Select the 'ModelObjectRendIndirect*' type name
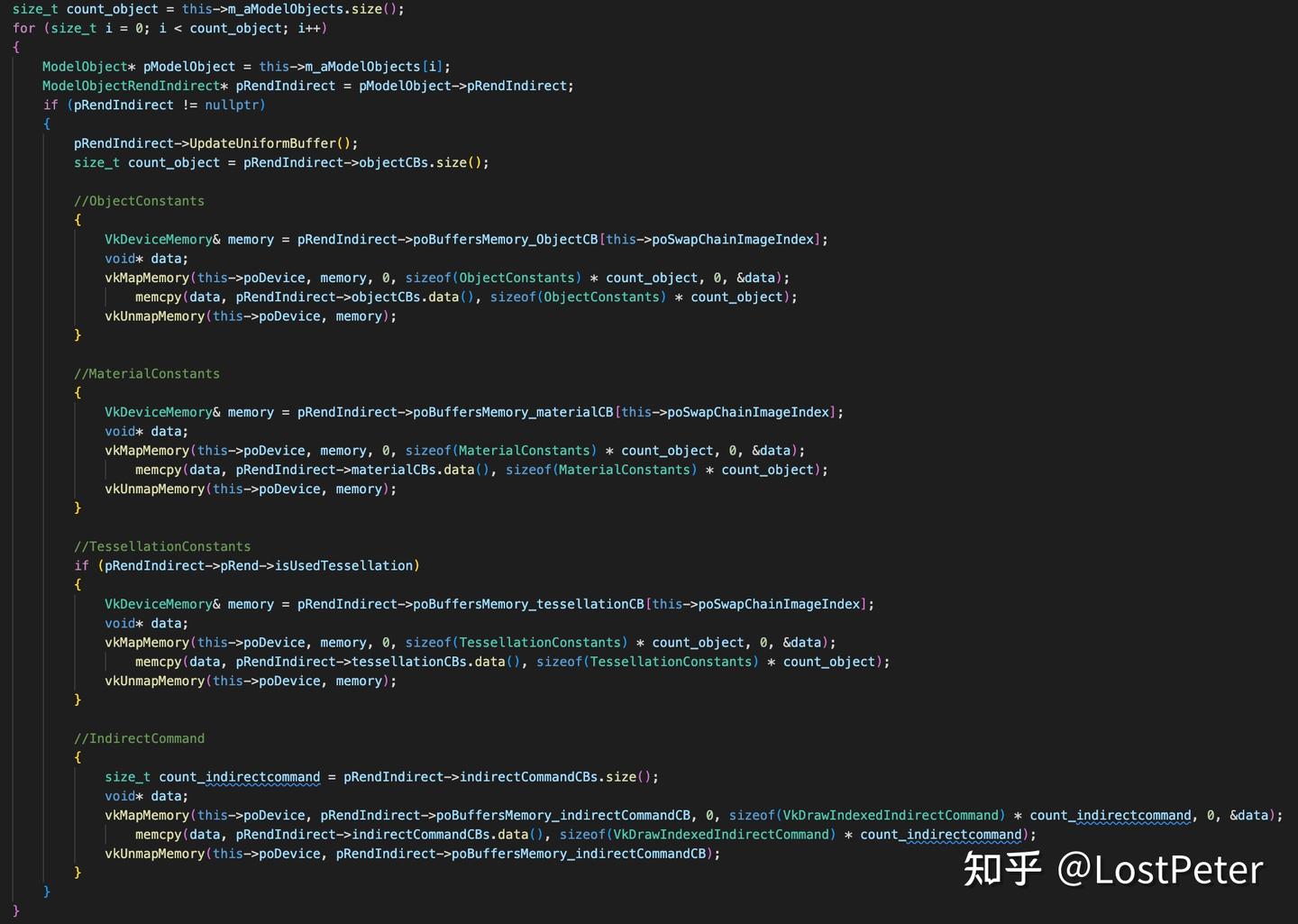This screenshot has height=924, width=1298. click(135, 86)
